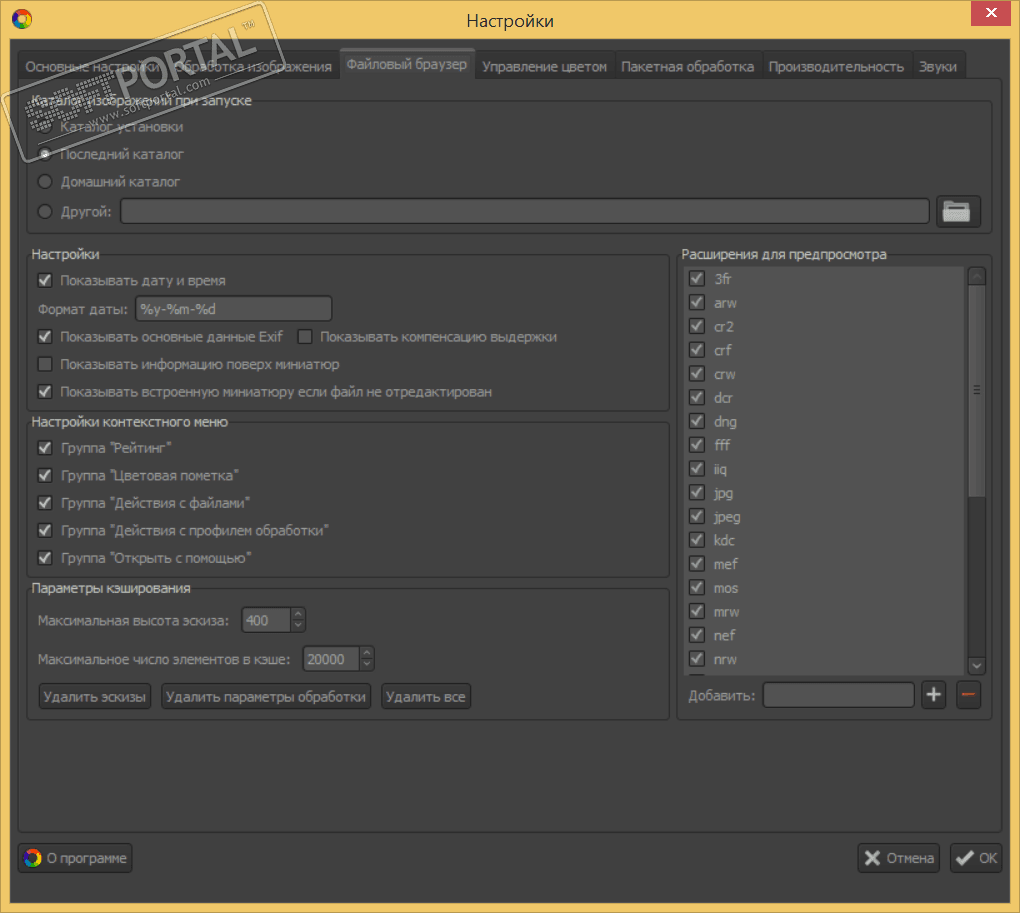
Task: Click the extensions list scrollbar thumb
Action: pos(976,391)
